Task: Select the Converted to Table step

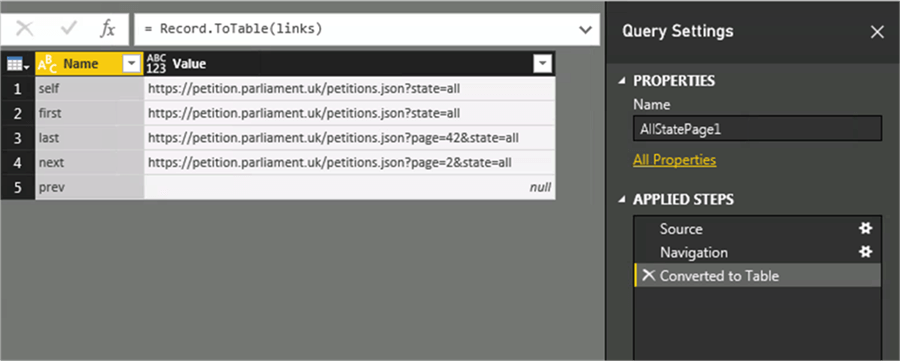Action: click(x=757, y=275)
